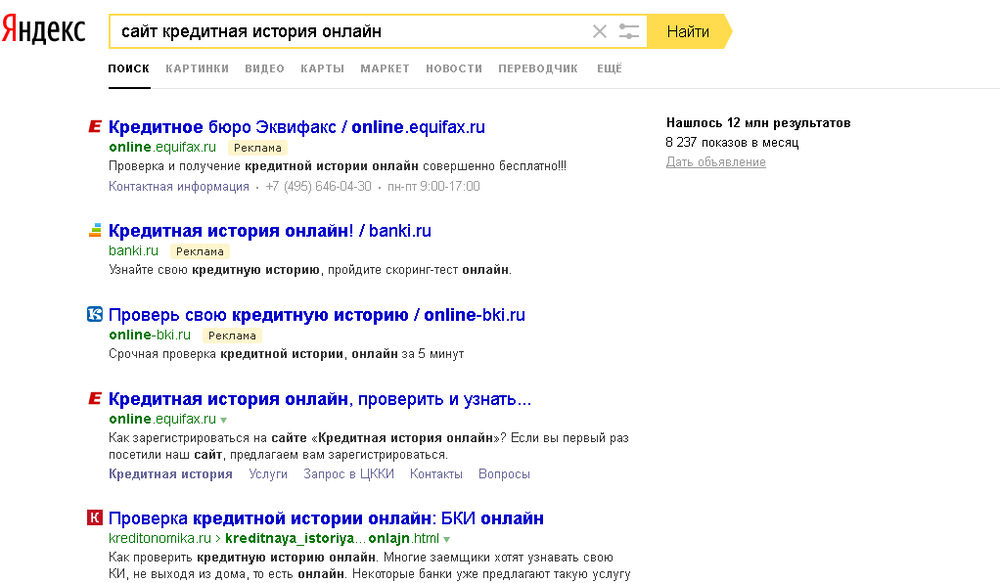Expand the Ещё menu
Image resolution: width=1000 pixels, height=583 pixels.
[x=610, y=69]
